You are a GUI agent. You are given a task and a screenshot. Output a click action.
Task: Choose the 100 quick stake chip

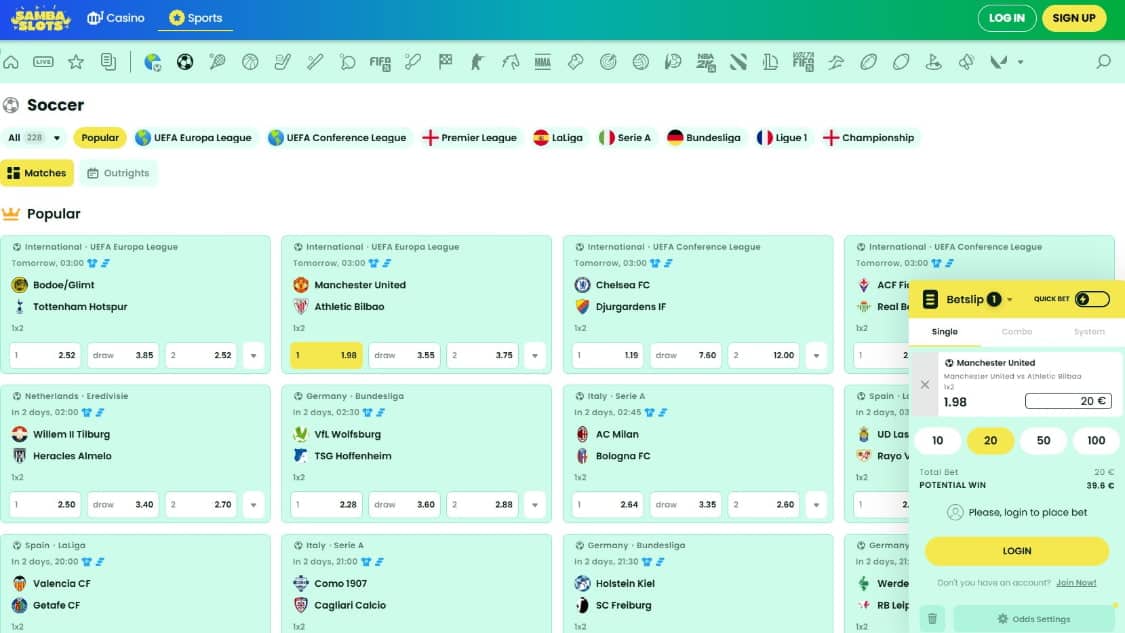pos(1096,441)
